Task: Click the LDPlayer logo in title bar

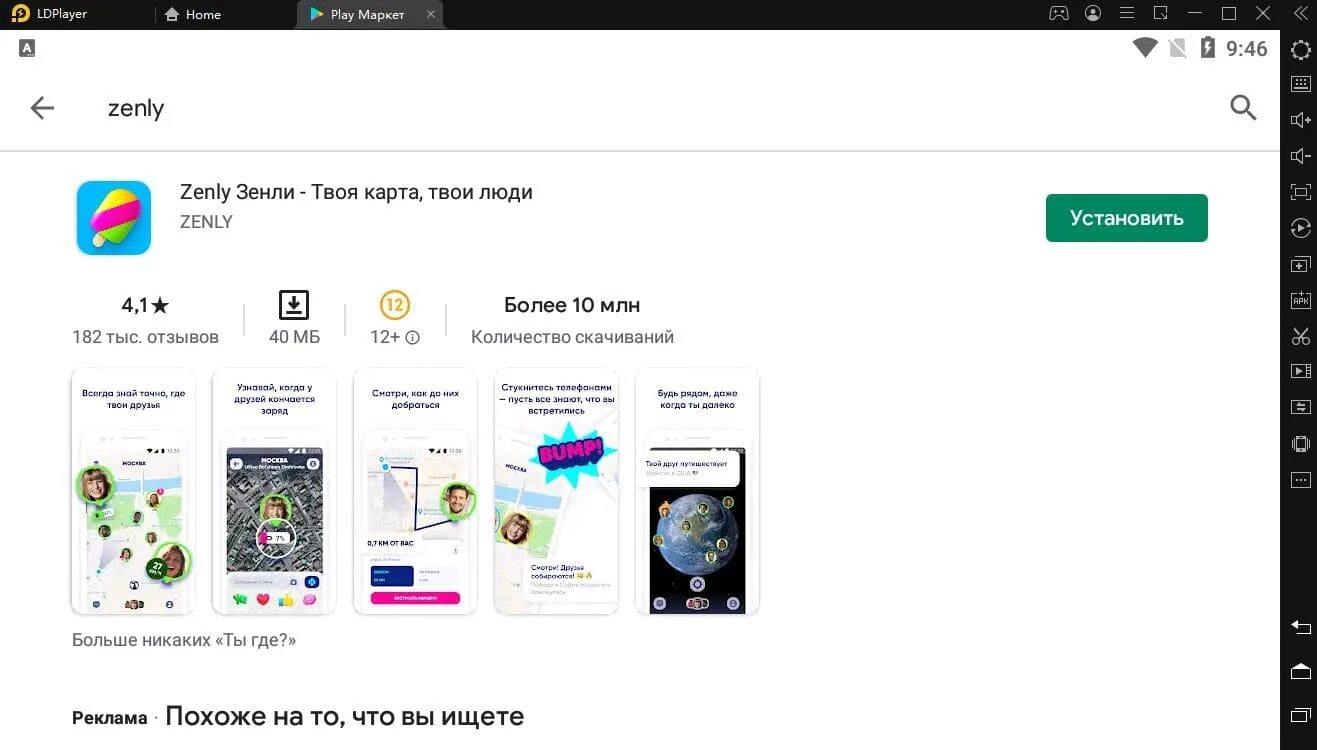Action: [x=20, y=14]
